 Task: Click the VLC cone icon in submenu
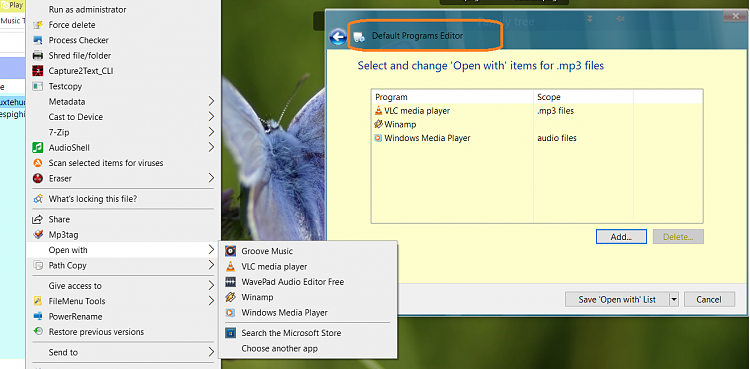coord(231,267)
